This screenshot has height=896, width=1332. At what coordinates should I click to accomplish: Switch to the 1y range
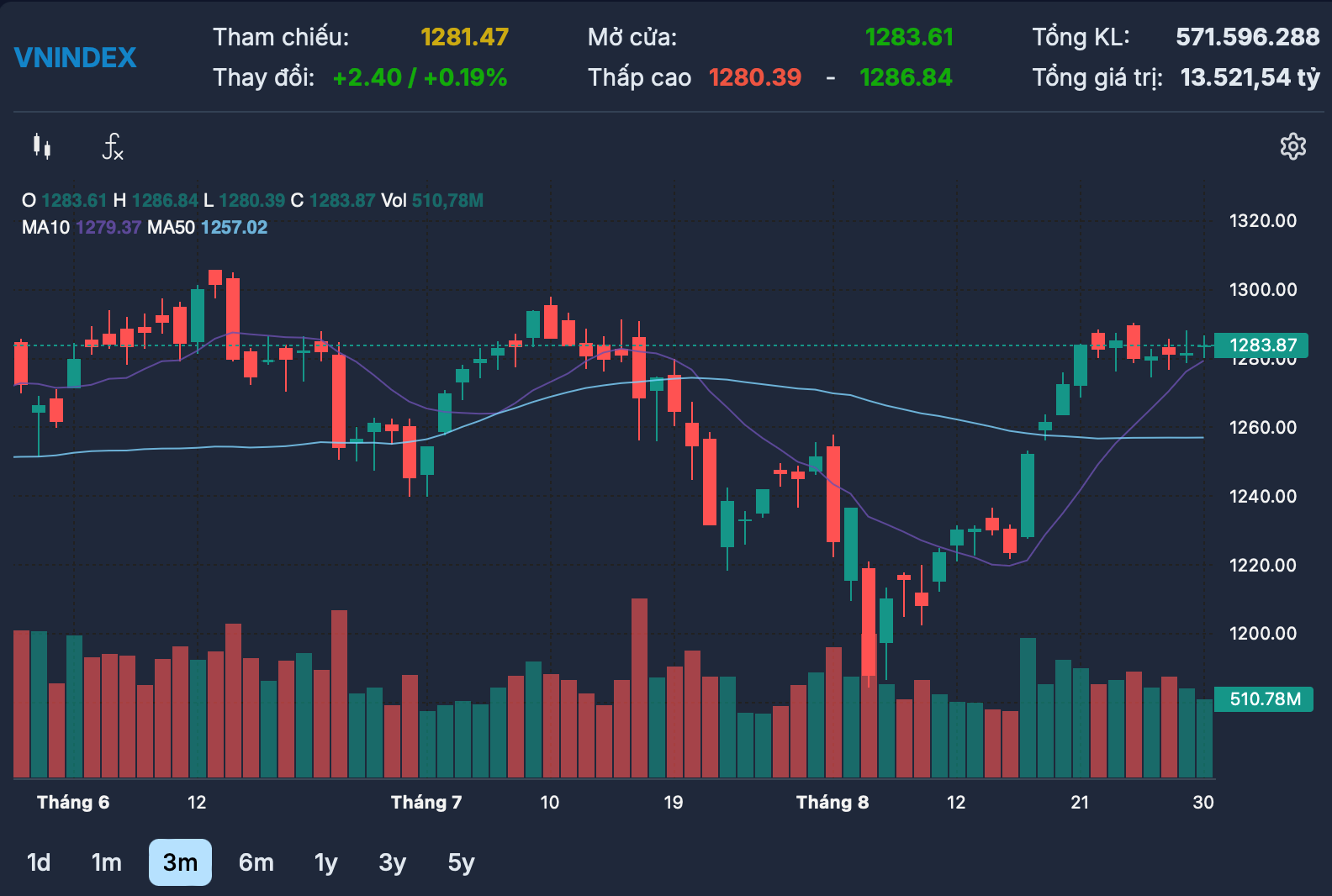[x=326, y=862]
